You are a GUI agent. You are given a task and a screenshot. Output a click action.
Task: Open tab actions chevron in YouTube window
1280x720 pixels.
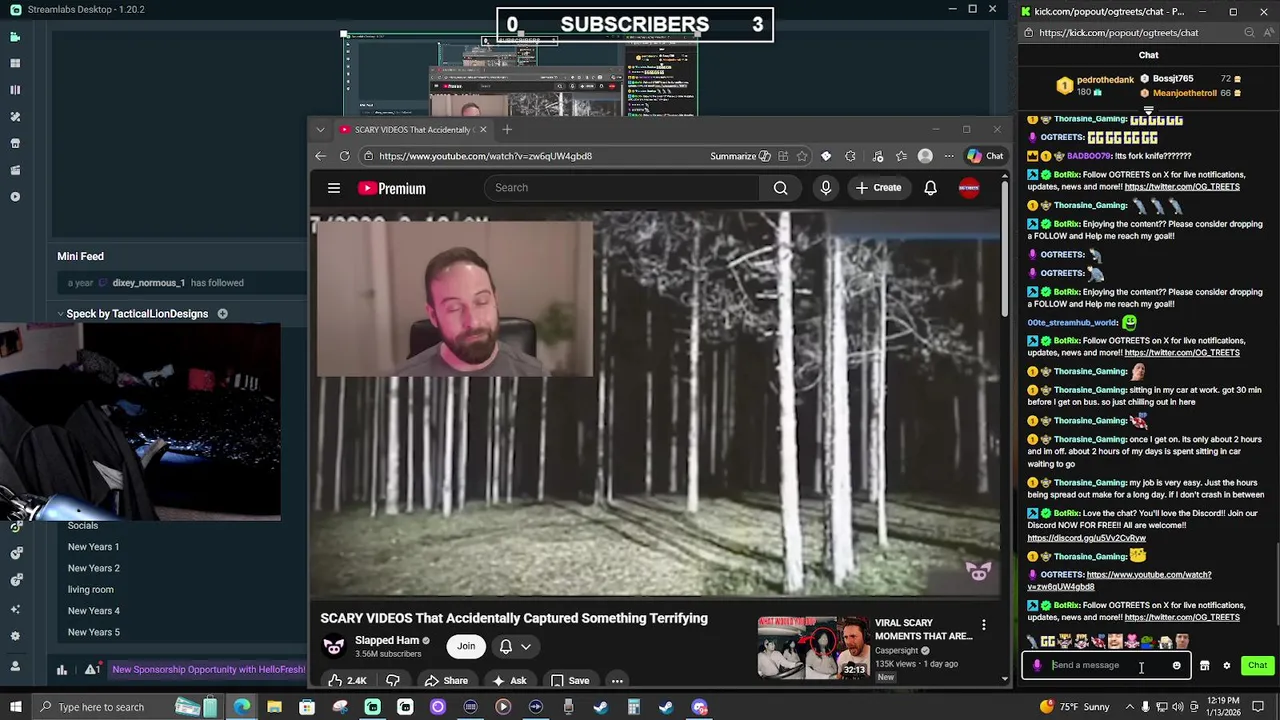tap(320, 129)
